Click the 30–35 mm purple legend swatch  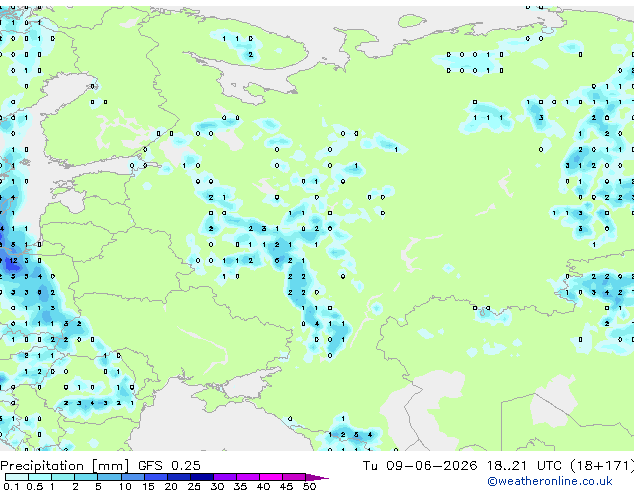(224, 477)
